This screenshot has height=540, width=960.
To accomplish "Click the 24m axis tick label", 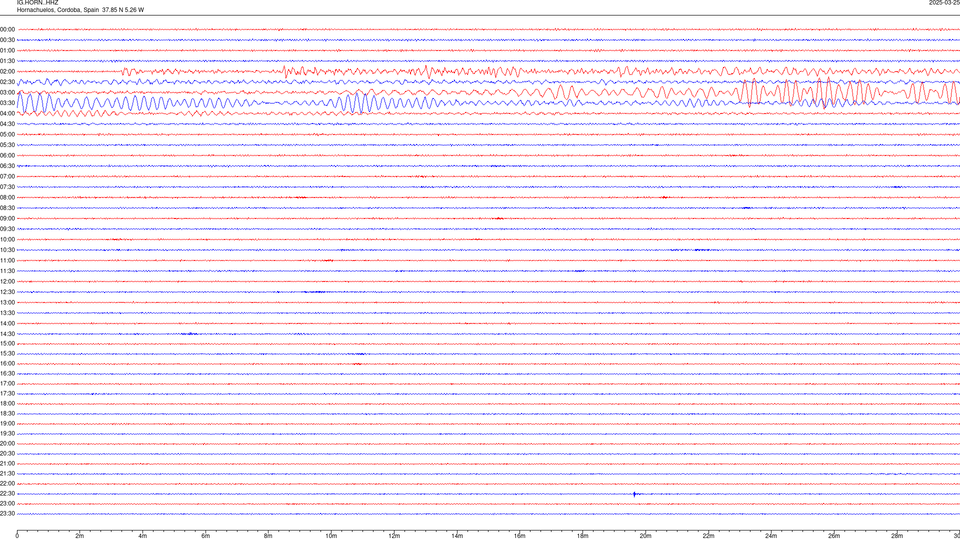I will pos(771,536).
